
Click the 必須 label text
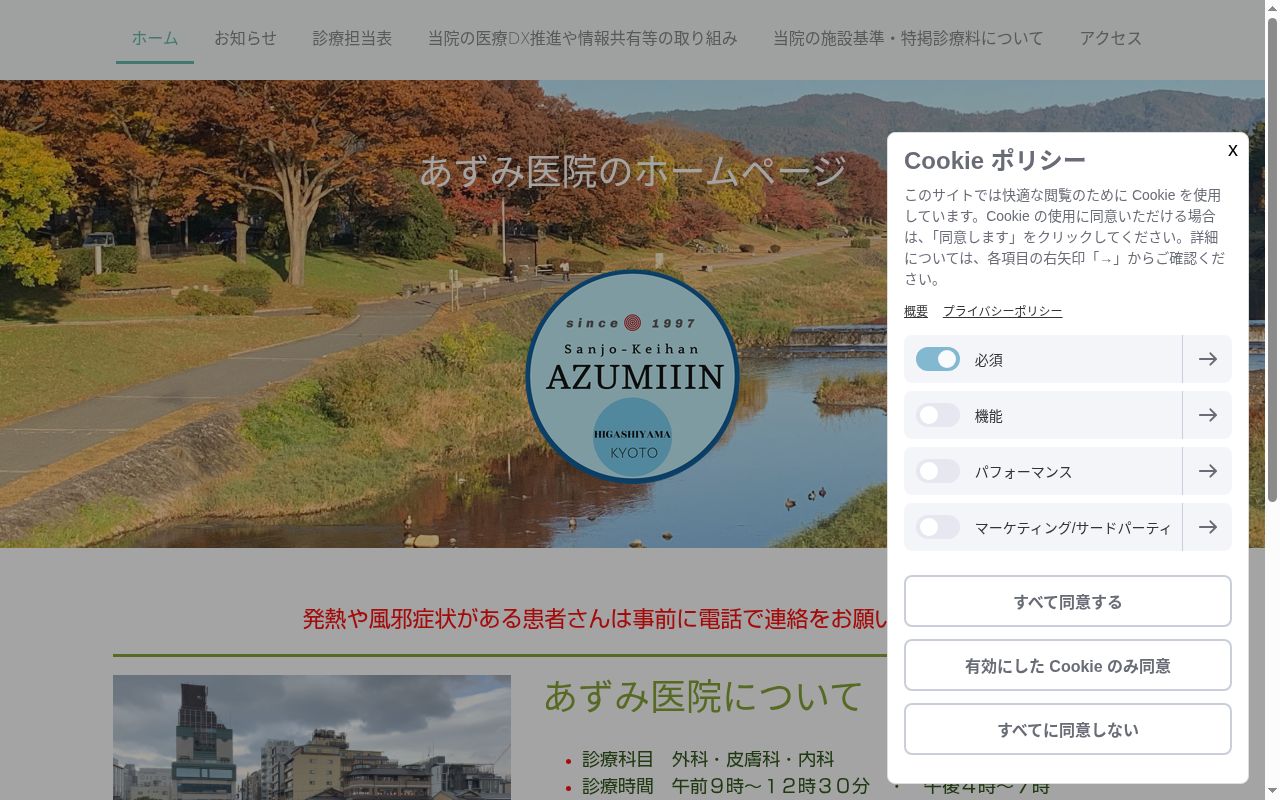click(x=989, y=360)
